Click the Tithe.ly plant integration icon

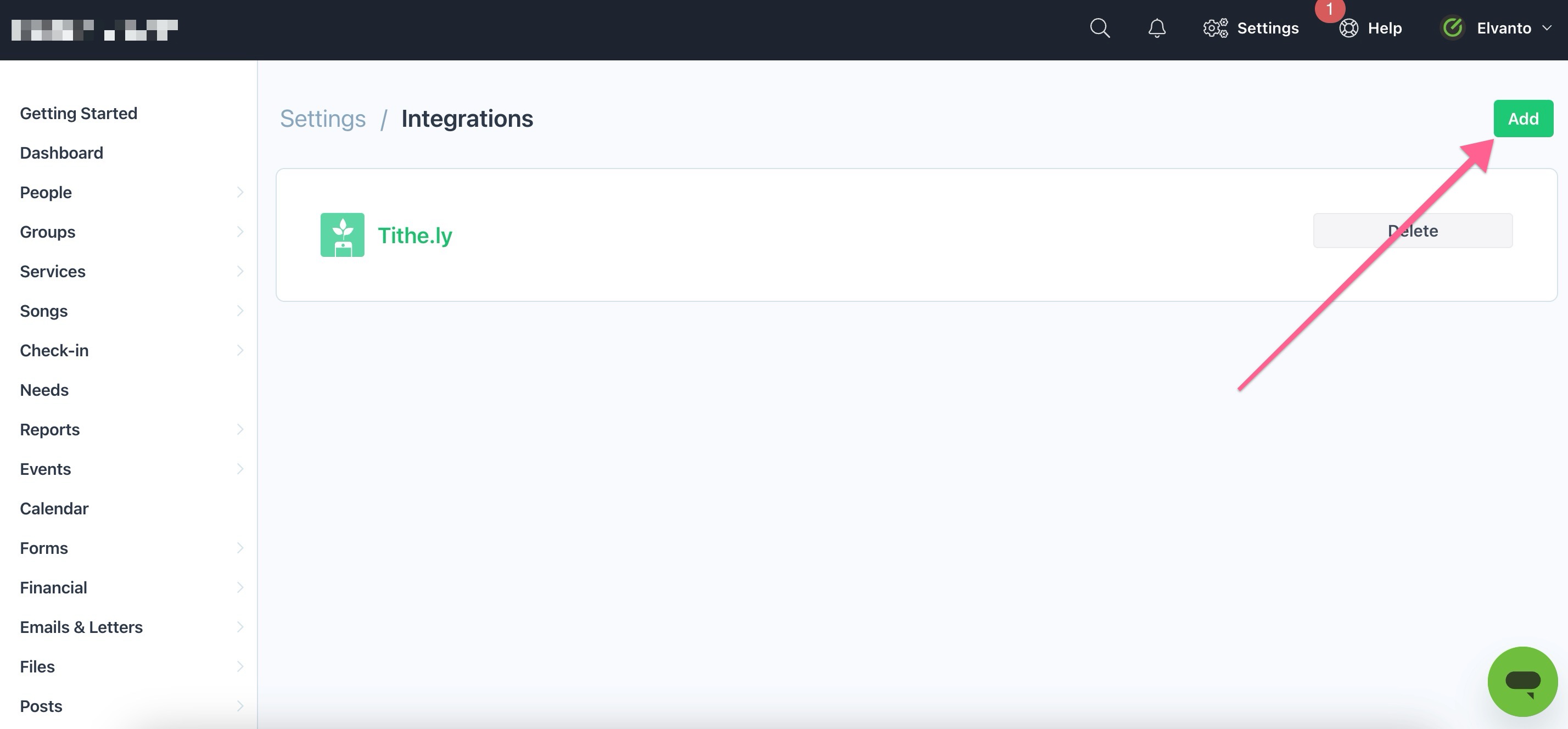343,234
